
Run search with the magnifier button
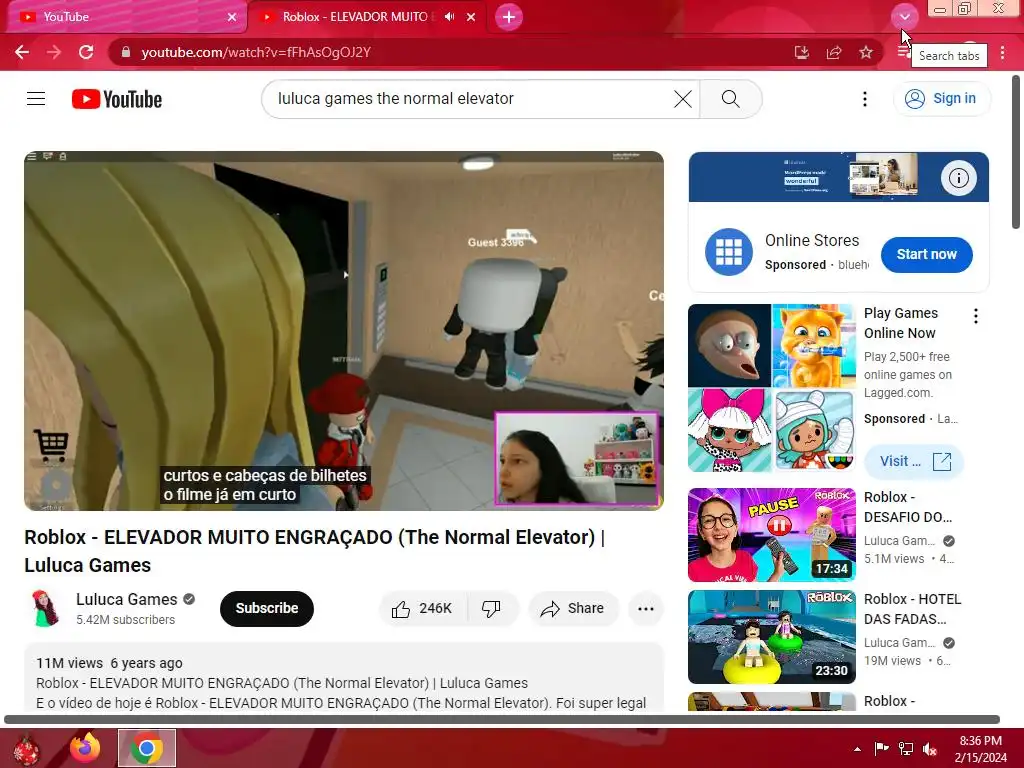click(731, 99)
